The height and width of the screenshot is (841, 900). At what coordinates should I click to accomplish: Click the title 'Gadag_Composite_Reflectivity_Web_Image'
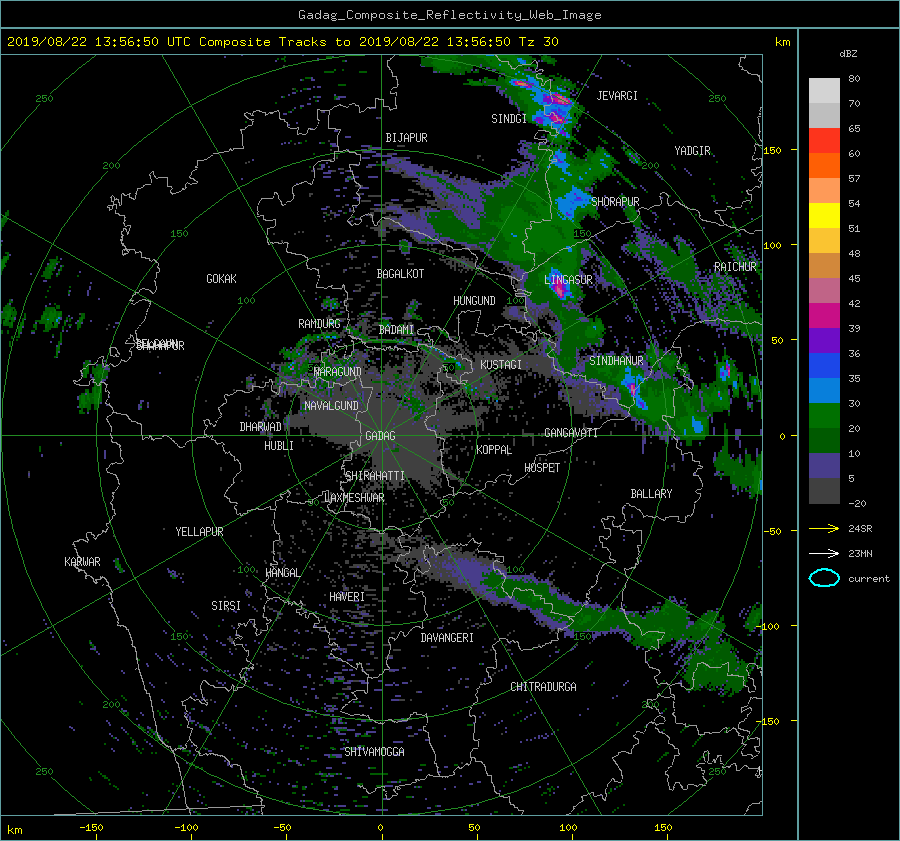[449, 15]
